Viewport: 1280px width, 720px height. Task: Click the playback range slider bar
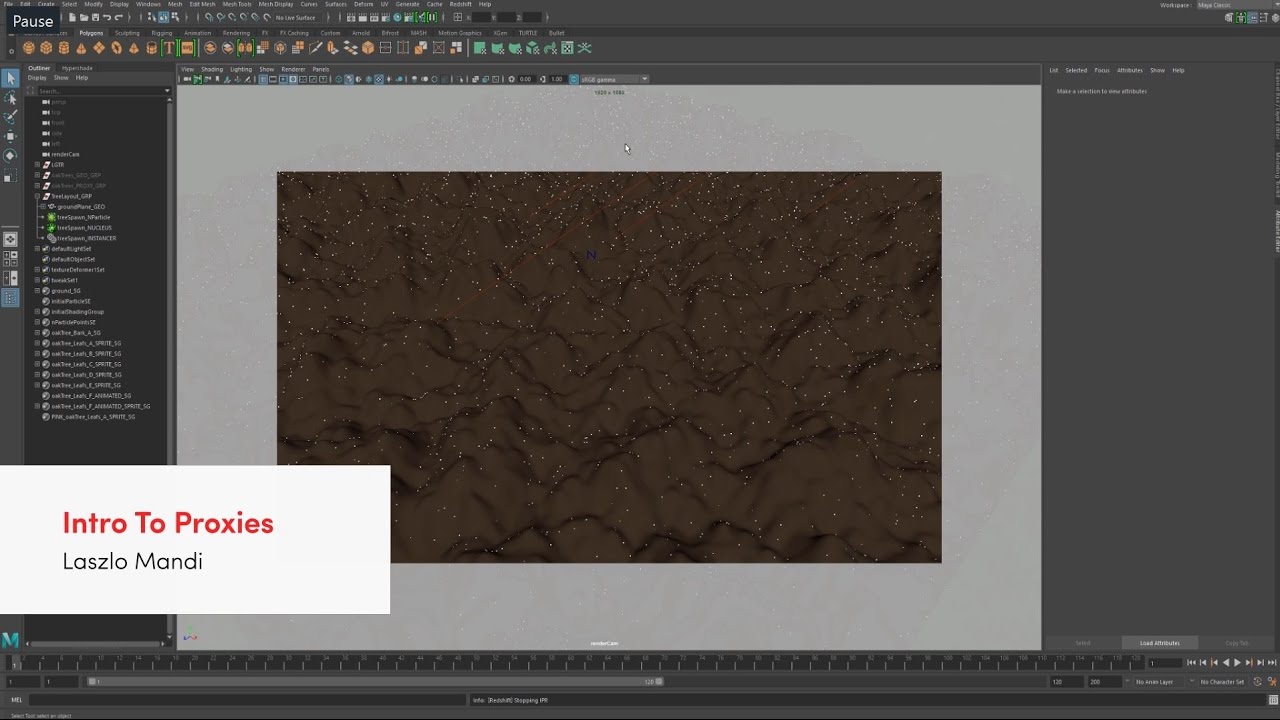tap(375, 682)
